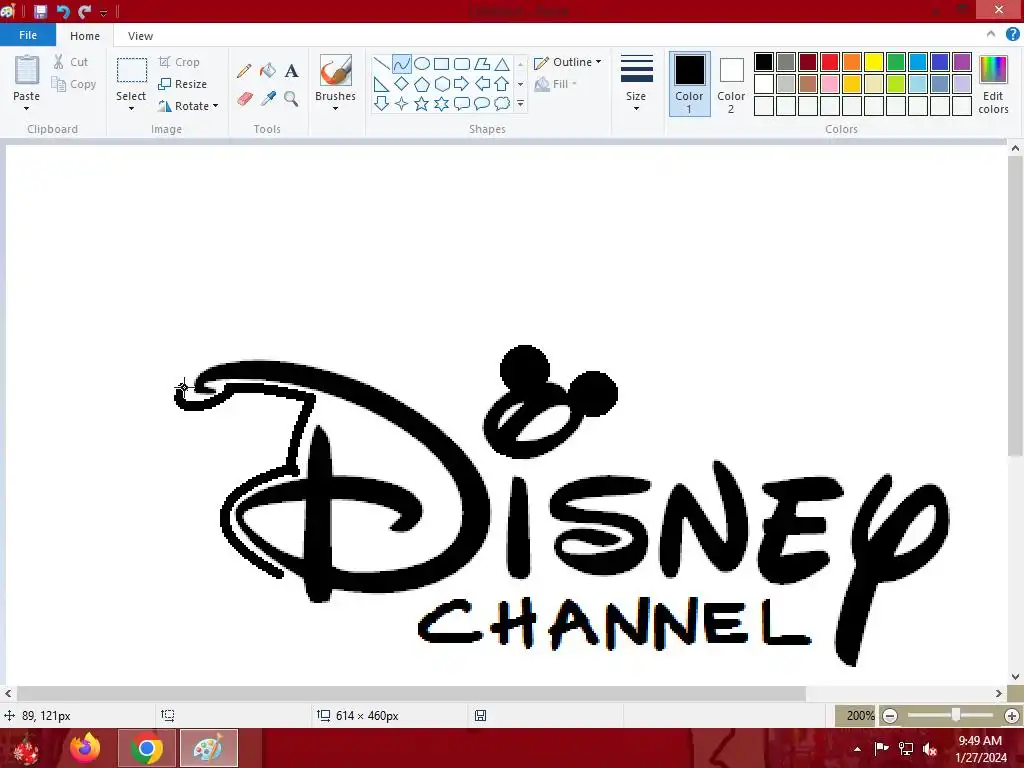Expand the Brushes dropdown arrow
The width and height of the screenshot is (1024, 768).
335,108
